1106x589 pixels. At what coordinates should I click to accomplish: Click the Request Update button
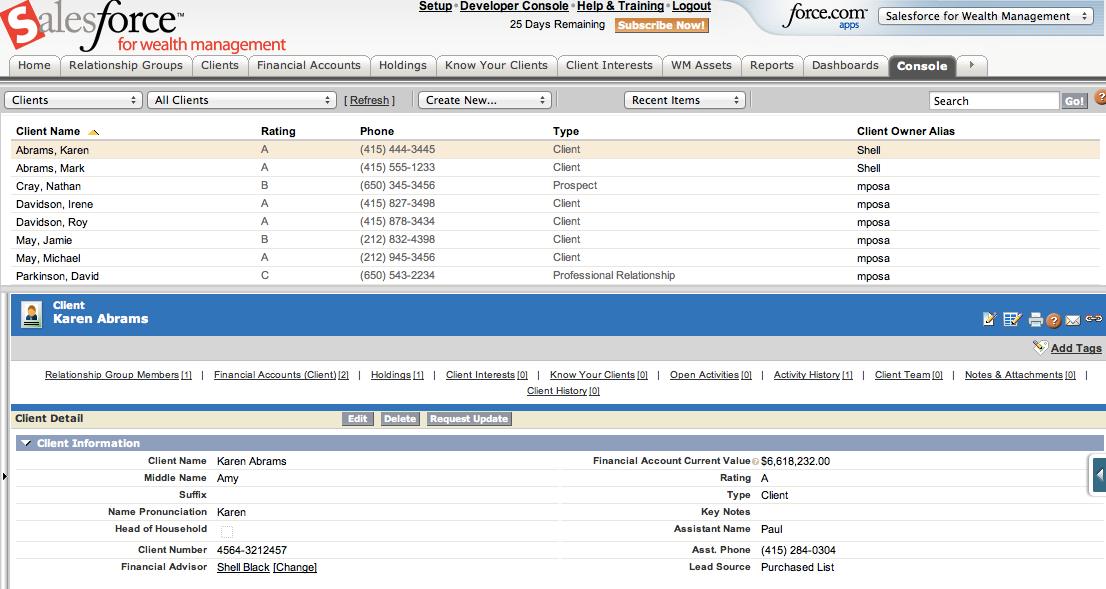(469, 419)
